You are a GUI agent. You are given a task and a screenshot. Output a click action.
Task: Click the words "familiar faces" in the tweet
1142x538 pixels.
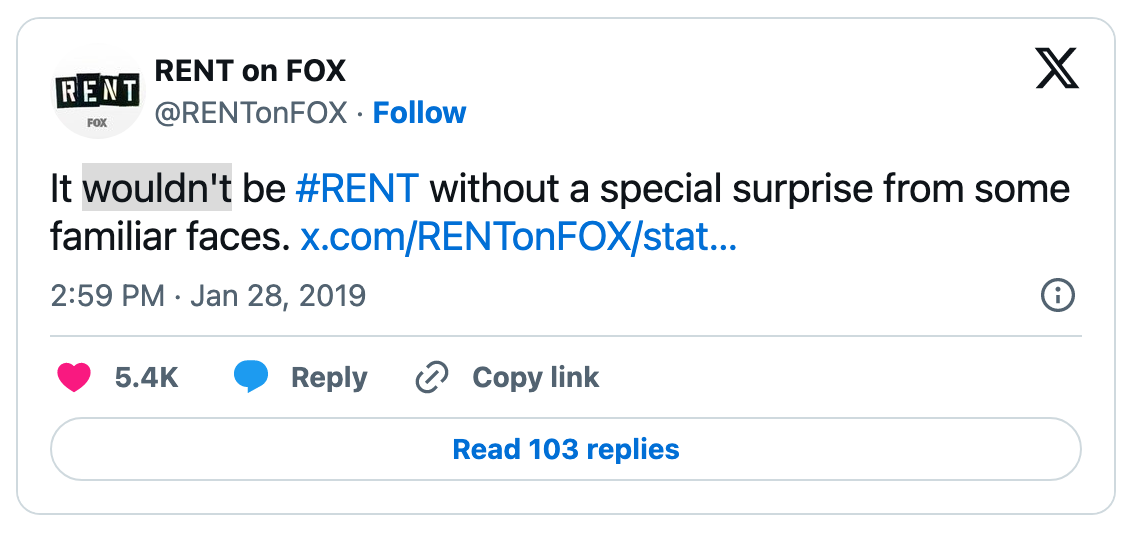169,239
